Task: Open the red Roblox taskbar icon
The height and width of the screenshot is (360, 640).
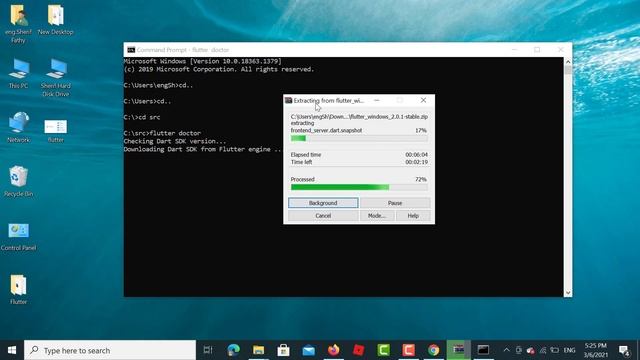Action: click(358, 350)
